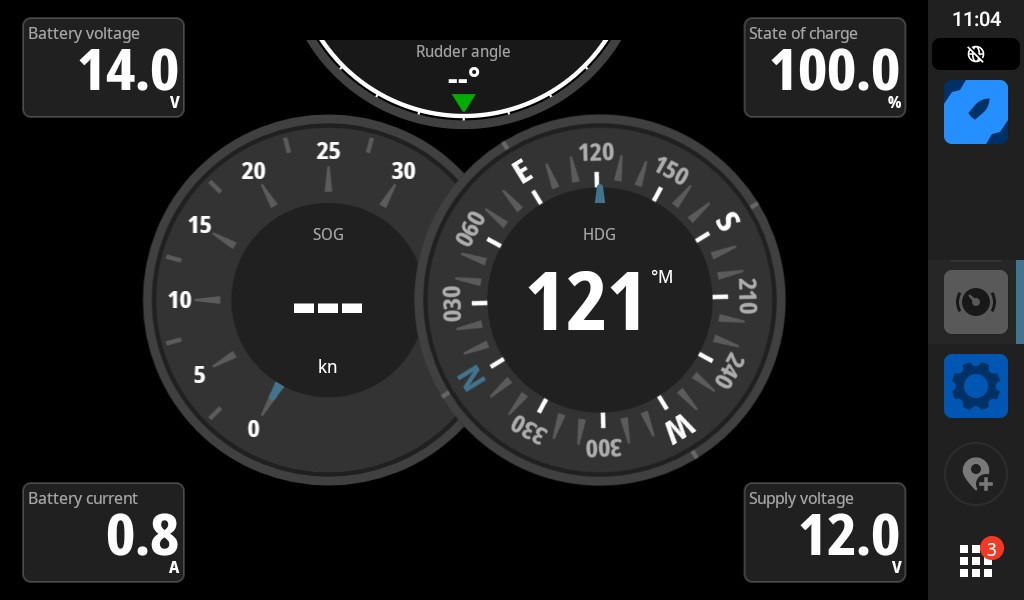Click the blue SOG speed needle
This screenshot has width=1024, height=600.
click(x=273, y=397)
